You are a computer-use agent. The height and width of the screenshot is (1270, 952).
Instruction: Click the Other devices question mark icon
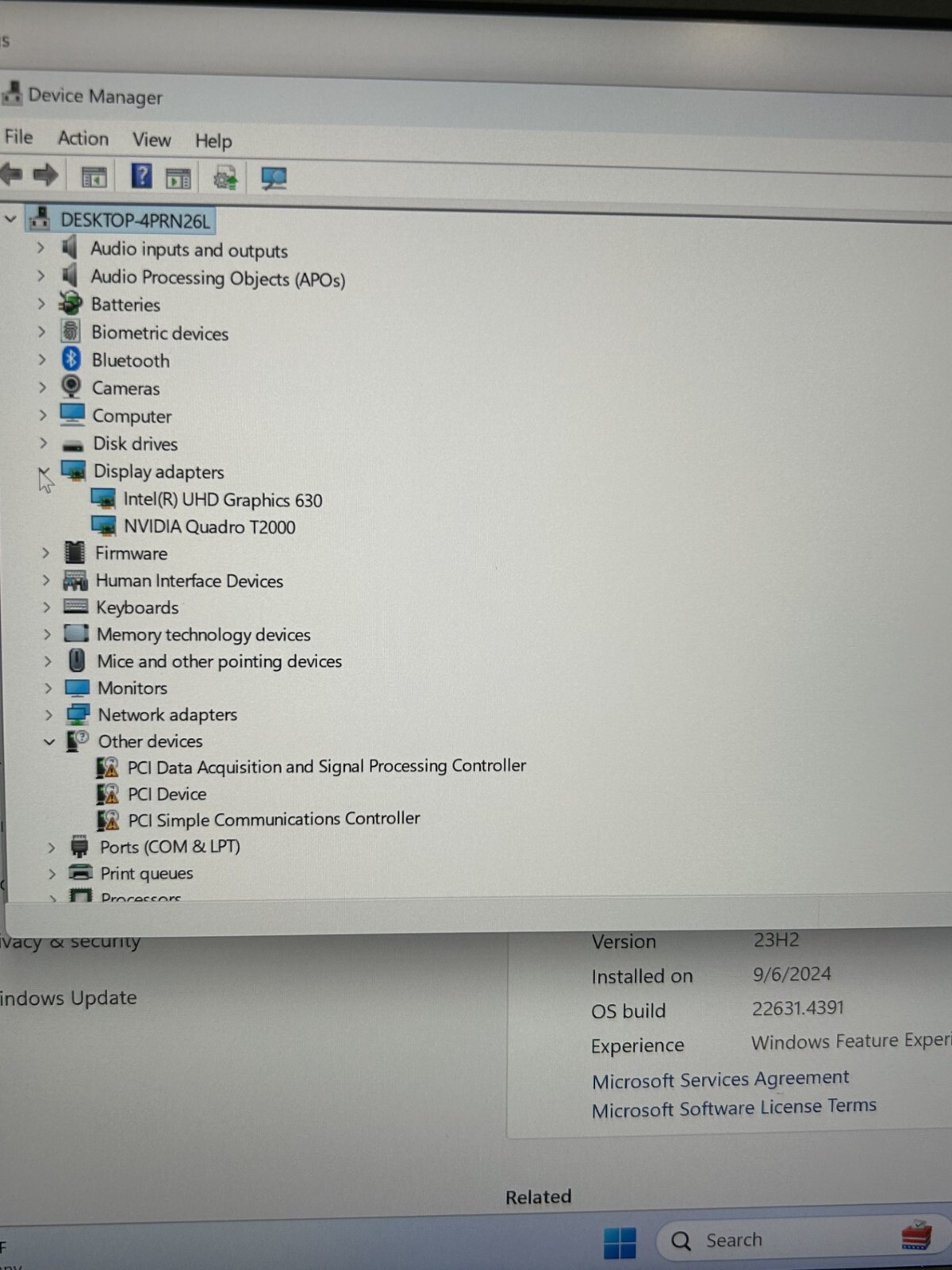tap(78, 741)
